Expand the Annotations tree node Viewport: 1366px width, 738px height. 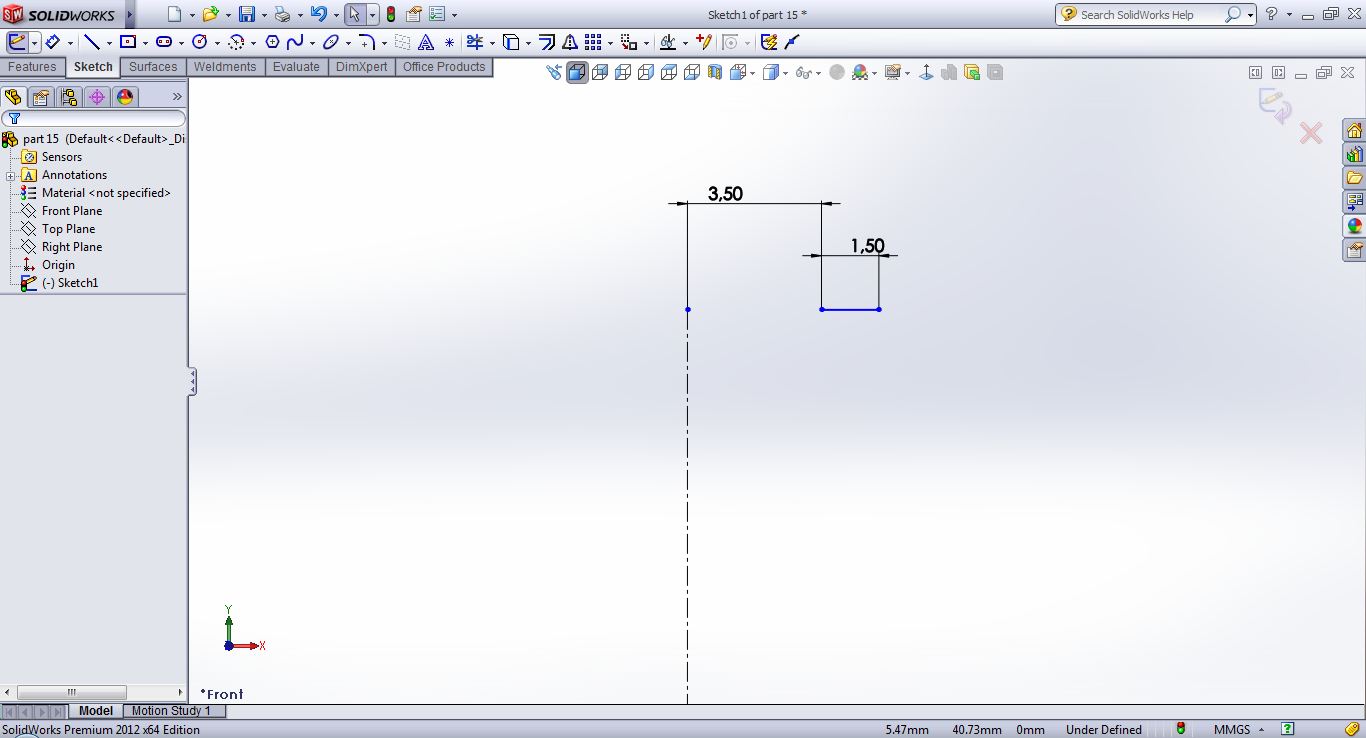pos(10,176)
